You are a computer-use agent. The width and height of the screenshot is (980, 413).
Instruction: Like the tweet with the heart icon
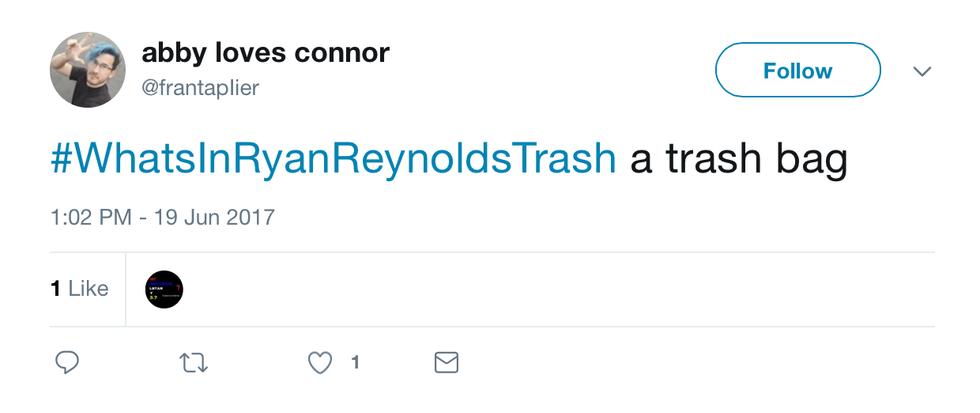[320, 362]
